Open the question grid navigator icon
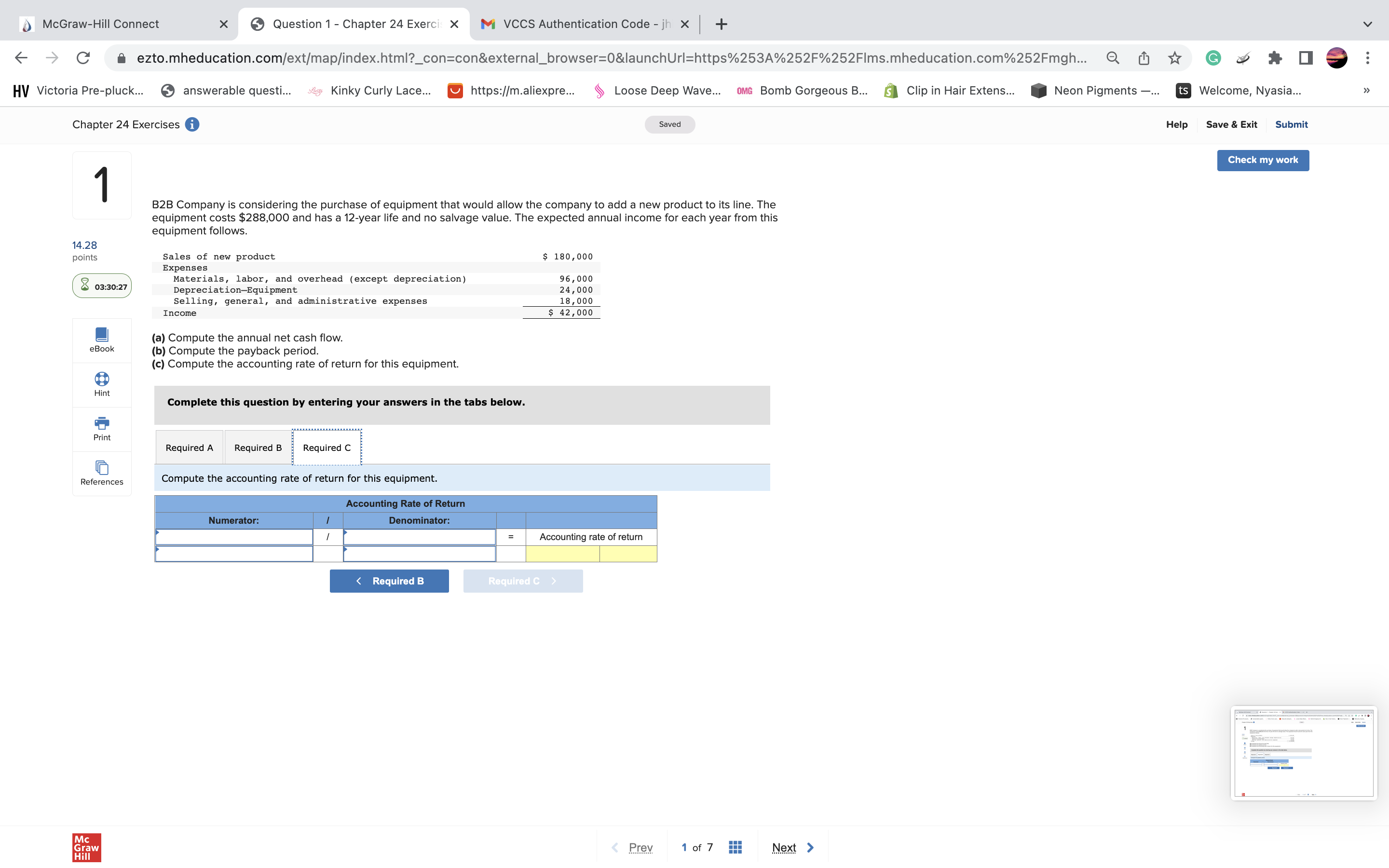 coord(735,847)
